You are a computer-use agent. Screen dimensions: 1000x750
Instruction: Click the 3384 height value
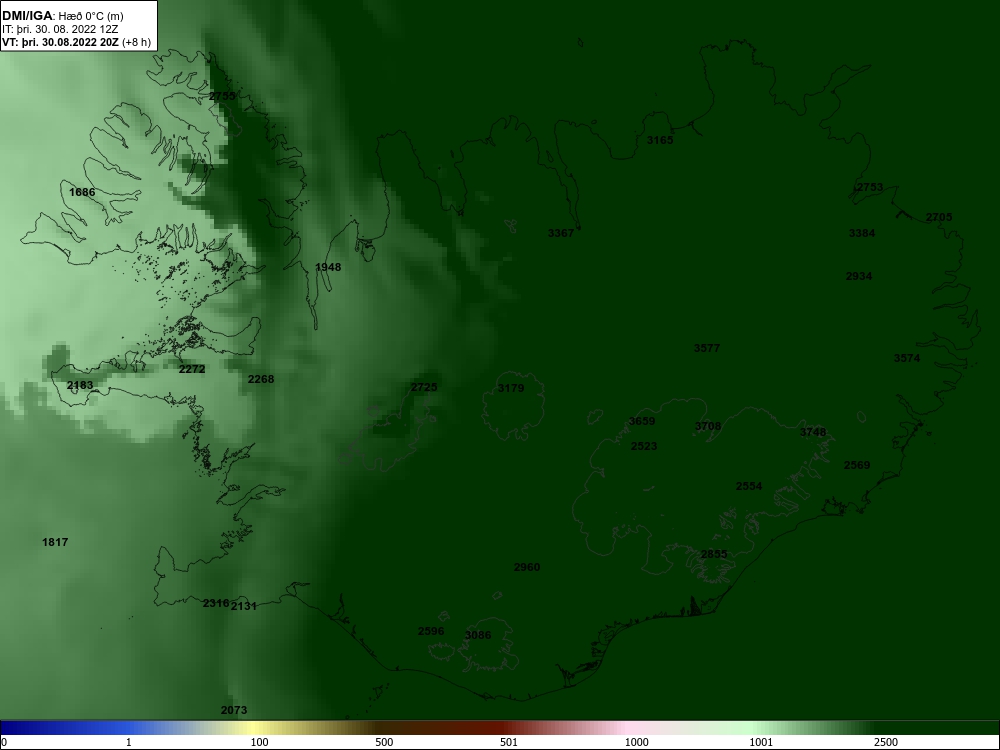coord(862,233)
